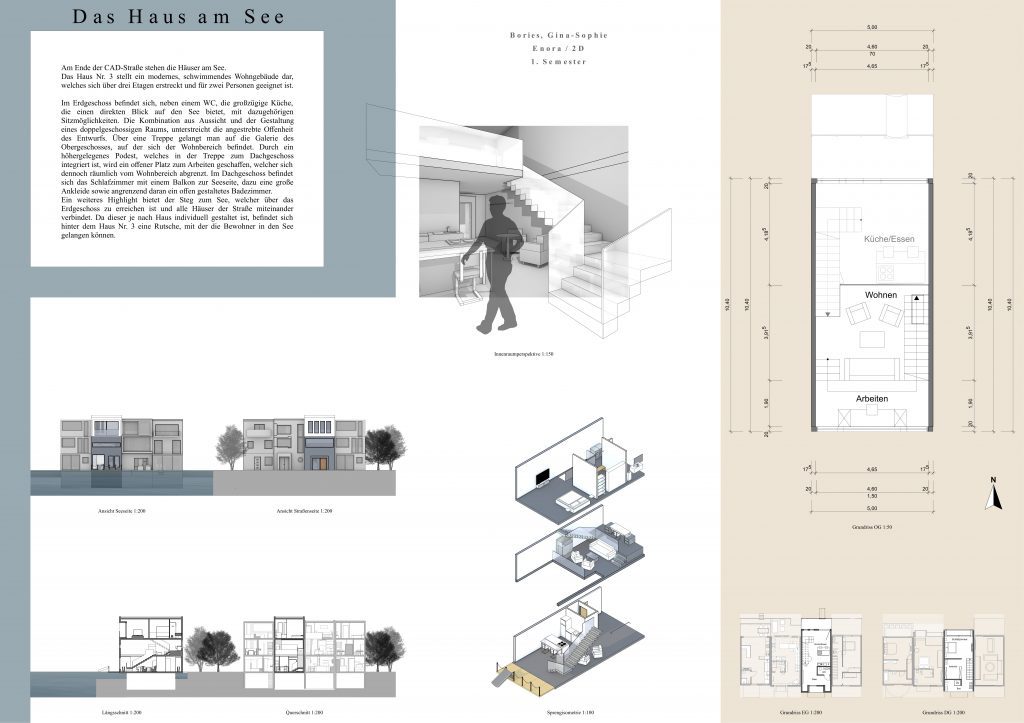Click the 'Grundriss OG 1:50' caption
This screenshot has width=1024, height=723.
(868, 525)
